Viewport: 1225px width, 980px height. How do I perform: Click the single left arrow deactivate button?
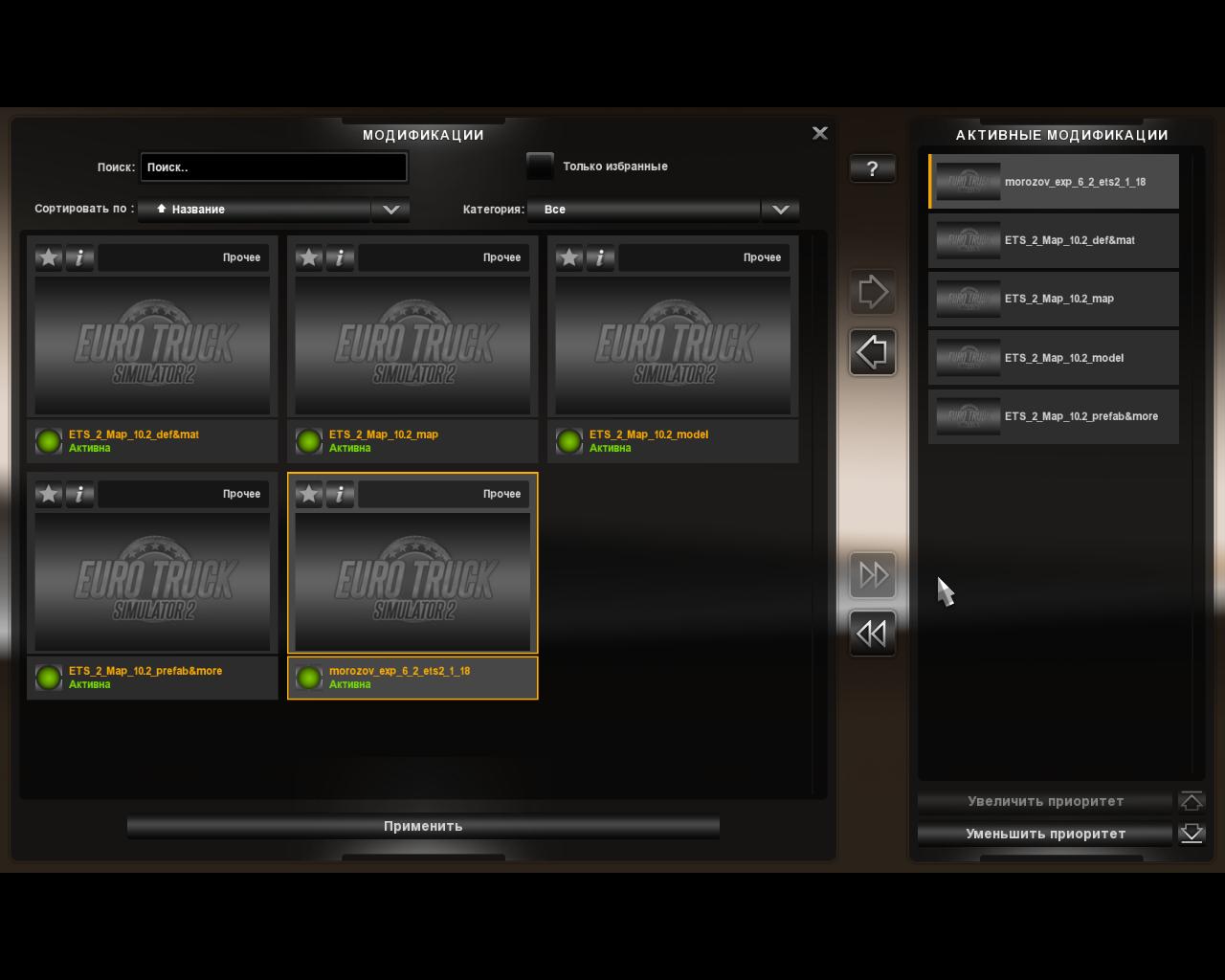tap(873, 352)
